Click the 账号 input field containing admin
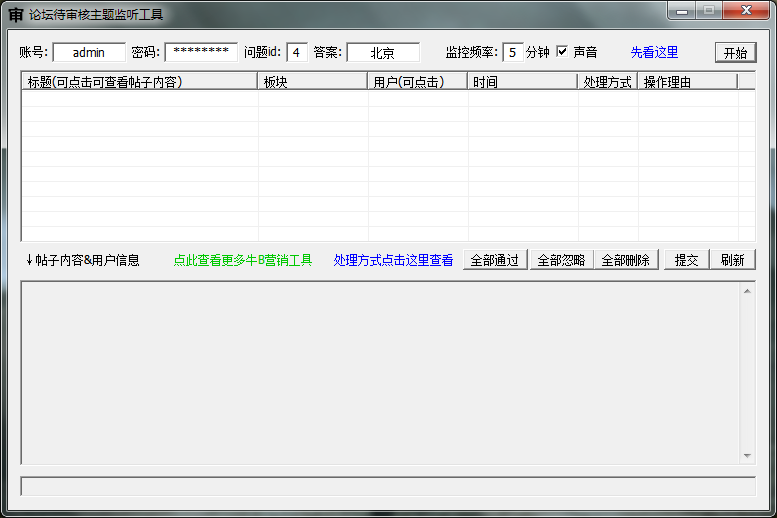 pos(89,53)
